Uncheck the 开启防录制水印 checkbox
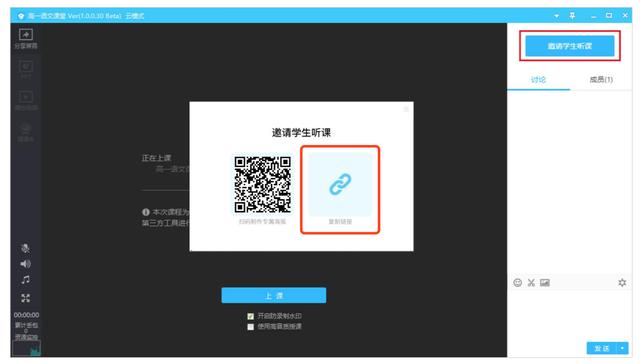 (x=251, y=316)
